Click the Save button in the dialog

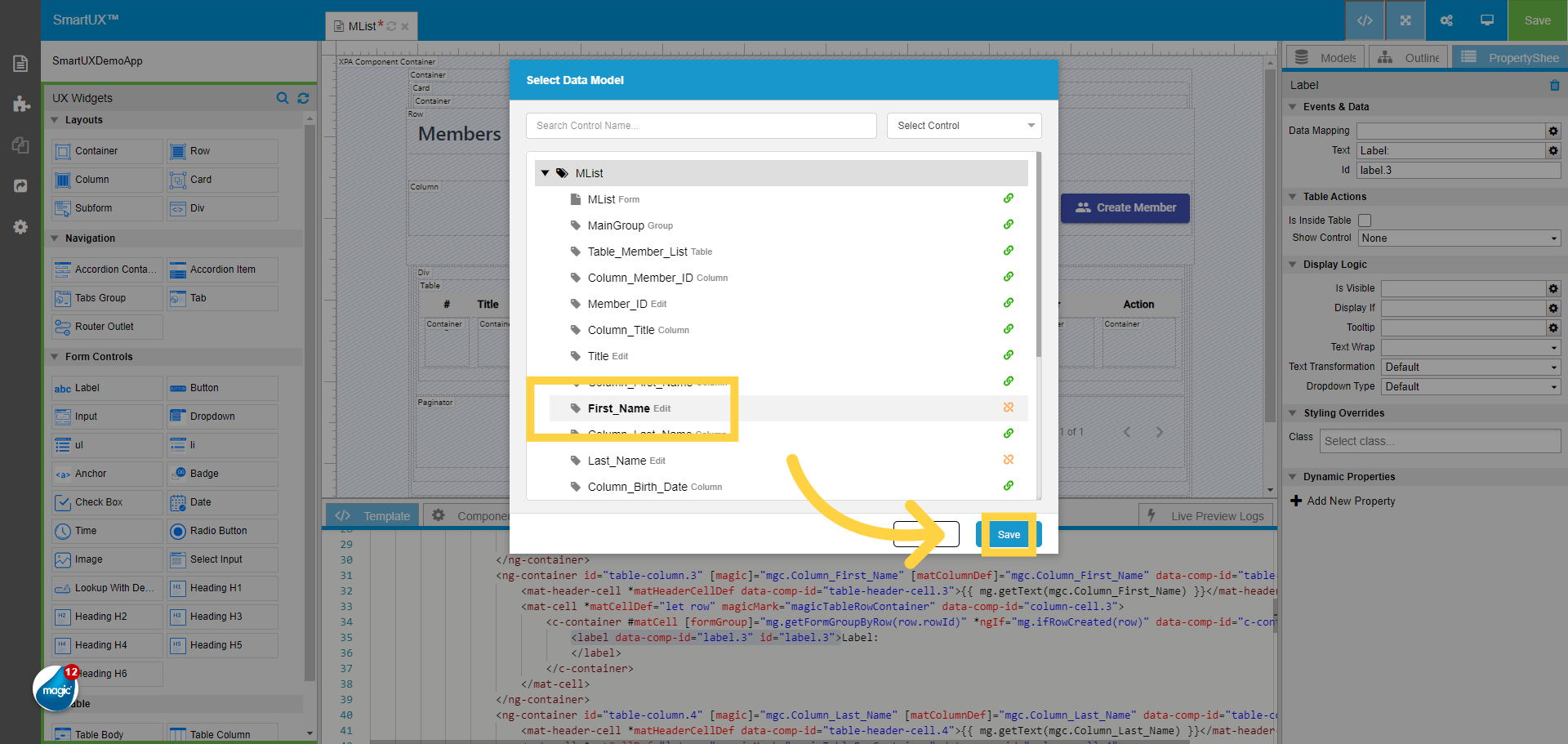tap(1009, 534)
